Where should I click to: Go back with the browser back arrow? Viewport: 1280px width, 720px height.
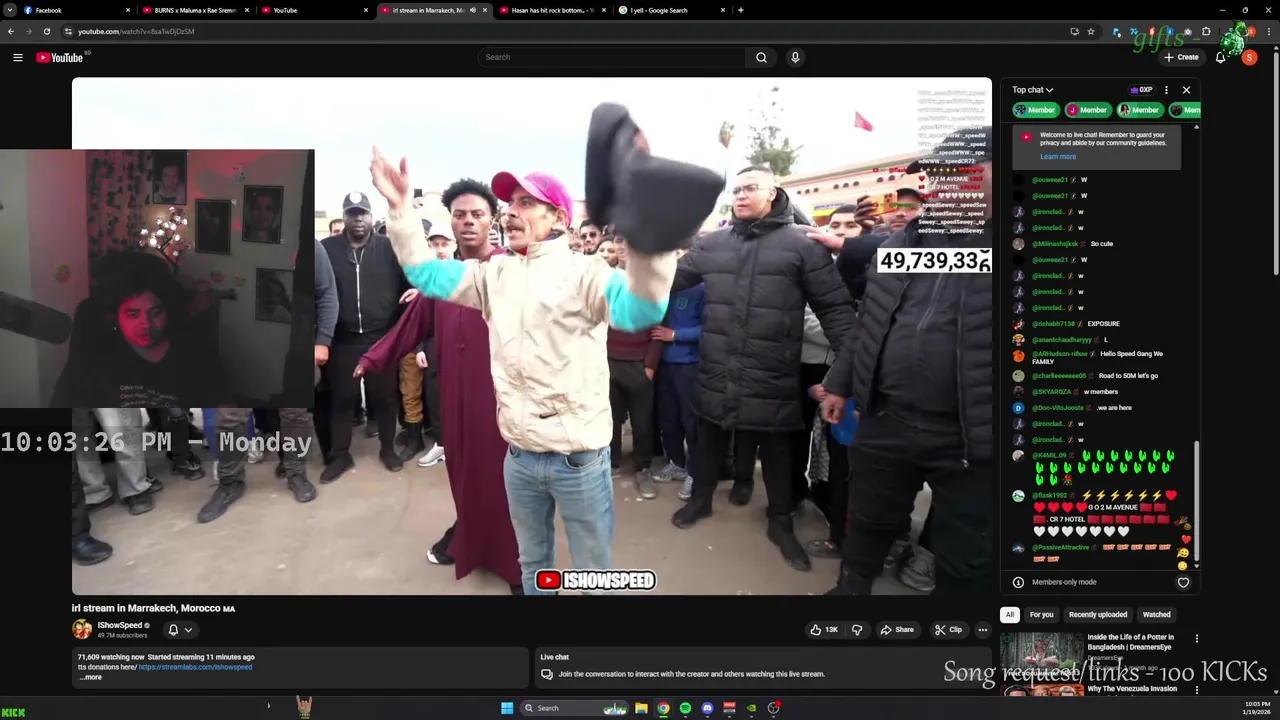click(x=11, y=31)
